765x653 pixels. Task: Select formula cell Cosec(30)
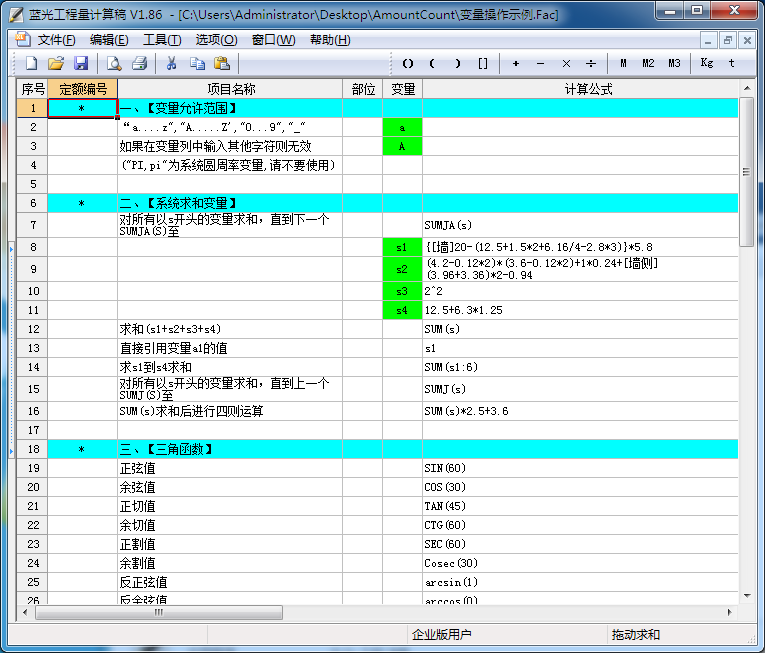pyautogui.click(x=581, y=563)
